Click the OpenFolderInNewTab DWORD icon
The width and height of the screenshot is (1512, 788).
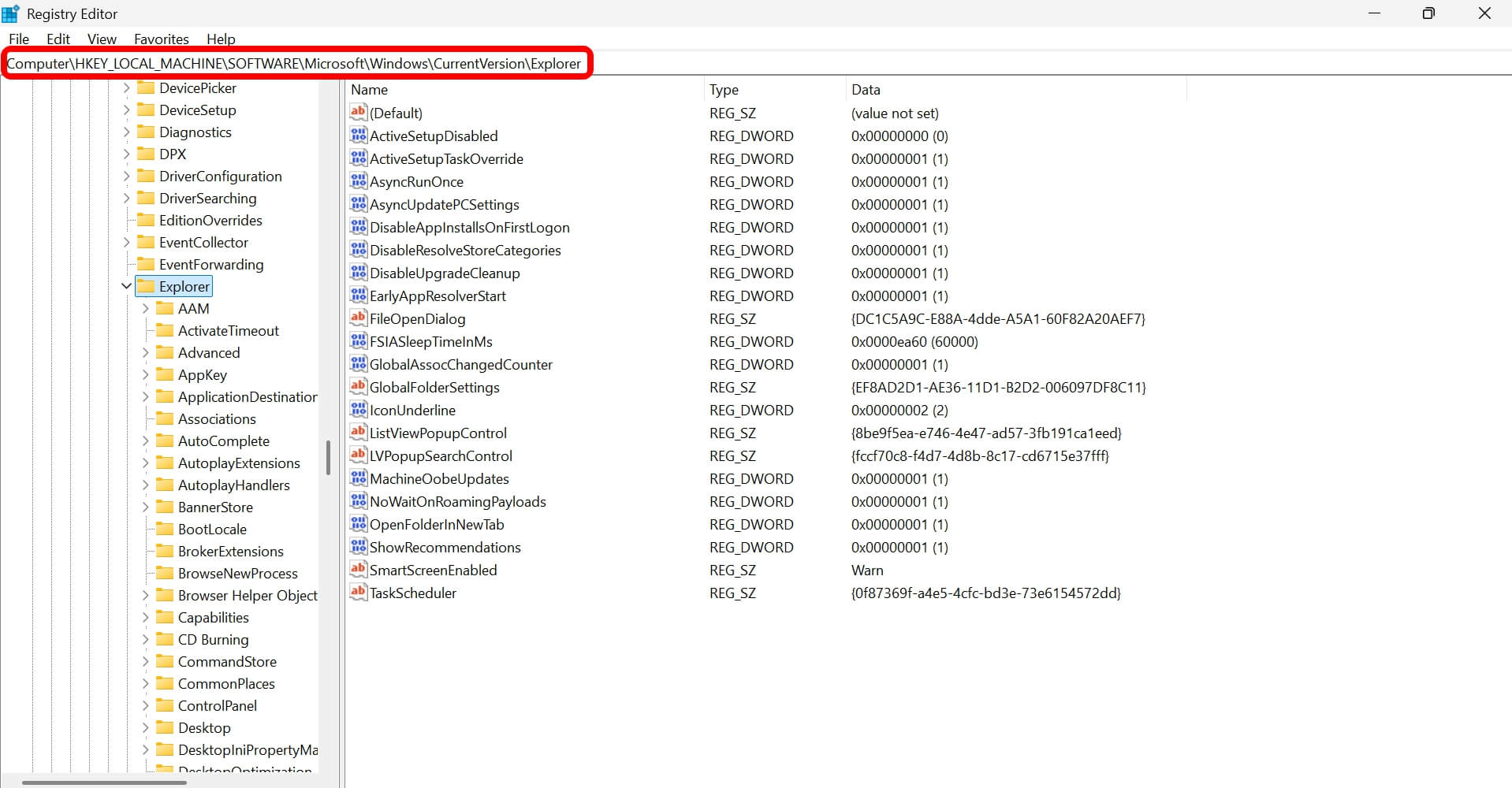pos(359,523)
